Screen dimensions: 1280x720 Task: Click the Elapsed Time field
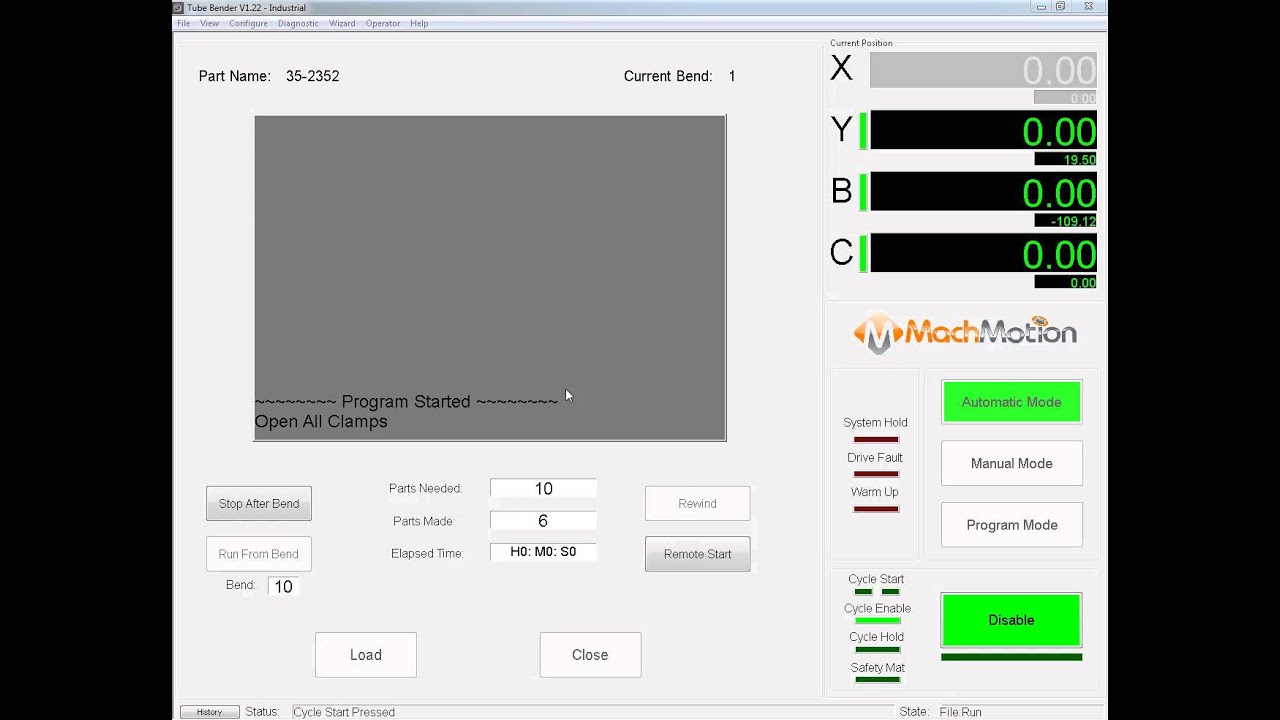[543, 552]
